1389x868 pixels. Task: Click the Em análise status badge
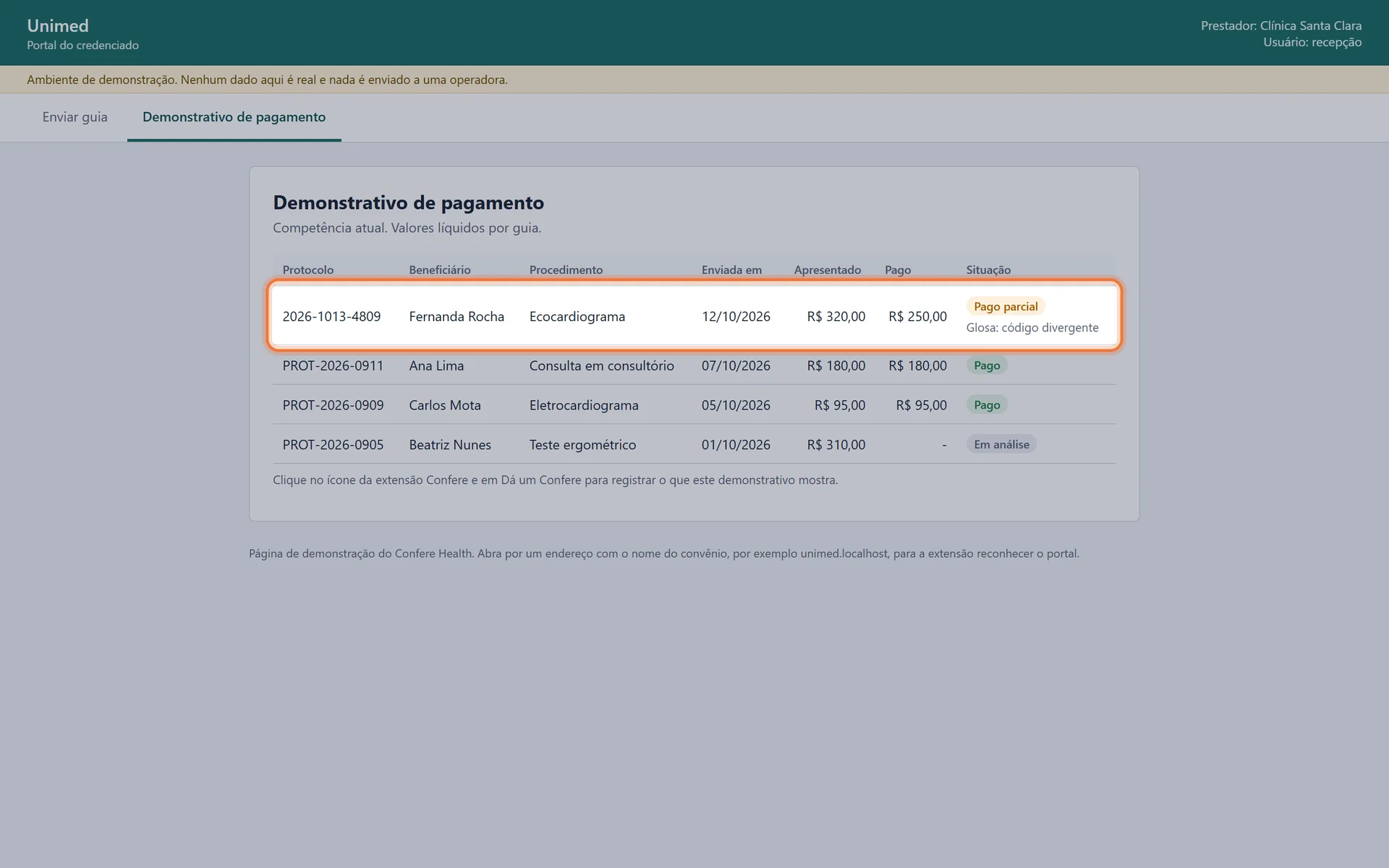[1001, 444]
